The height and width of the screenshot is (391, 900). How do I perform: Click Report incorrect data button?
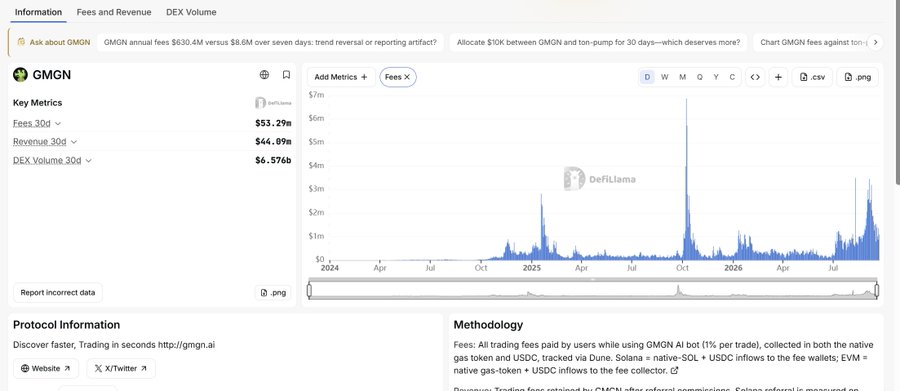[x=58, y=292]
